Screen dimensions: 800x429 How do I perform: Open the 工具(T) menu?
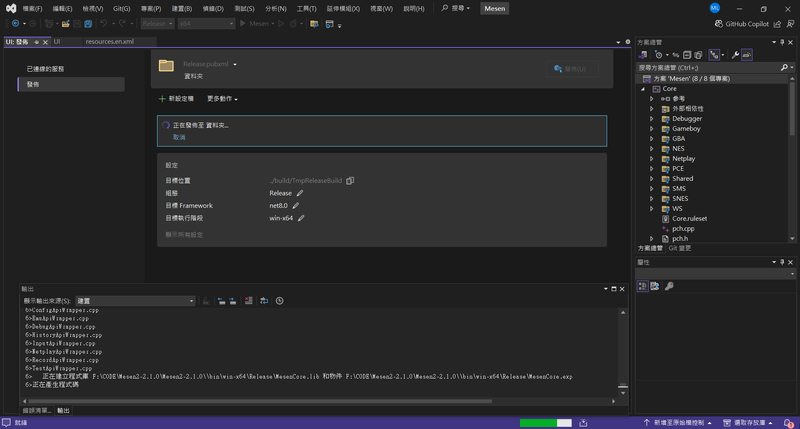pos(306,9)
